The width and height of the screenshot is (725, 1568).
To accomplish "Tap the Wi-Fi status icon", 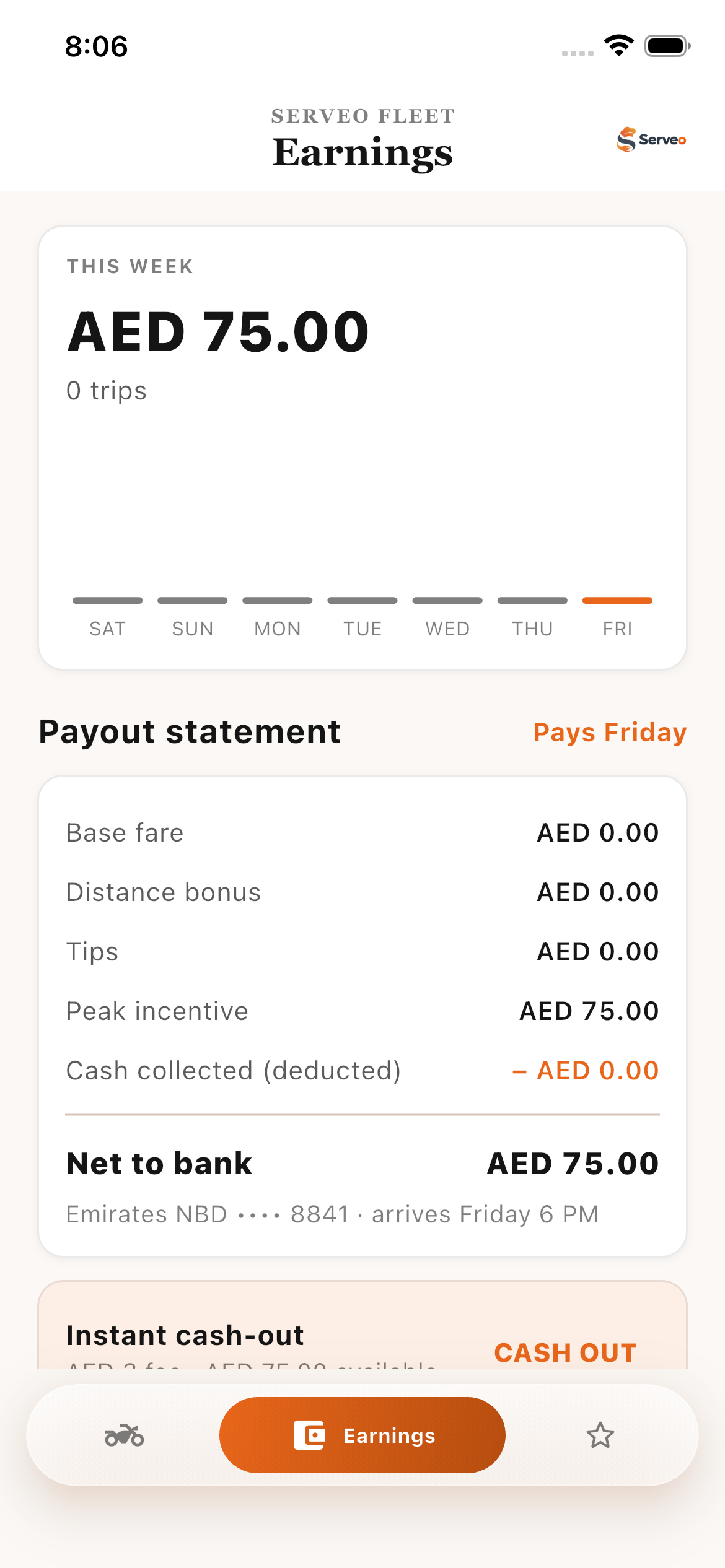I will [618, 46].
